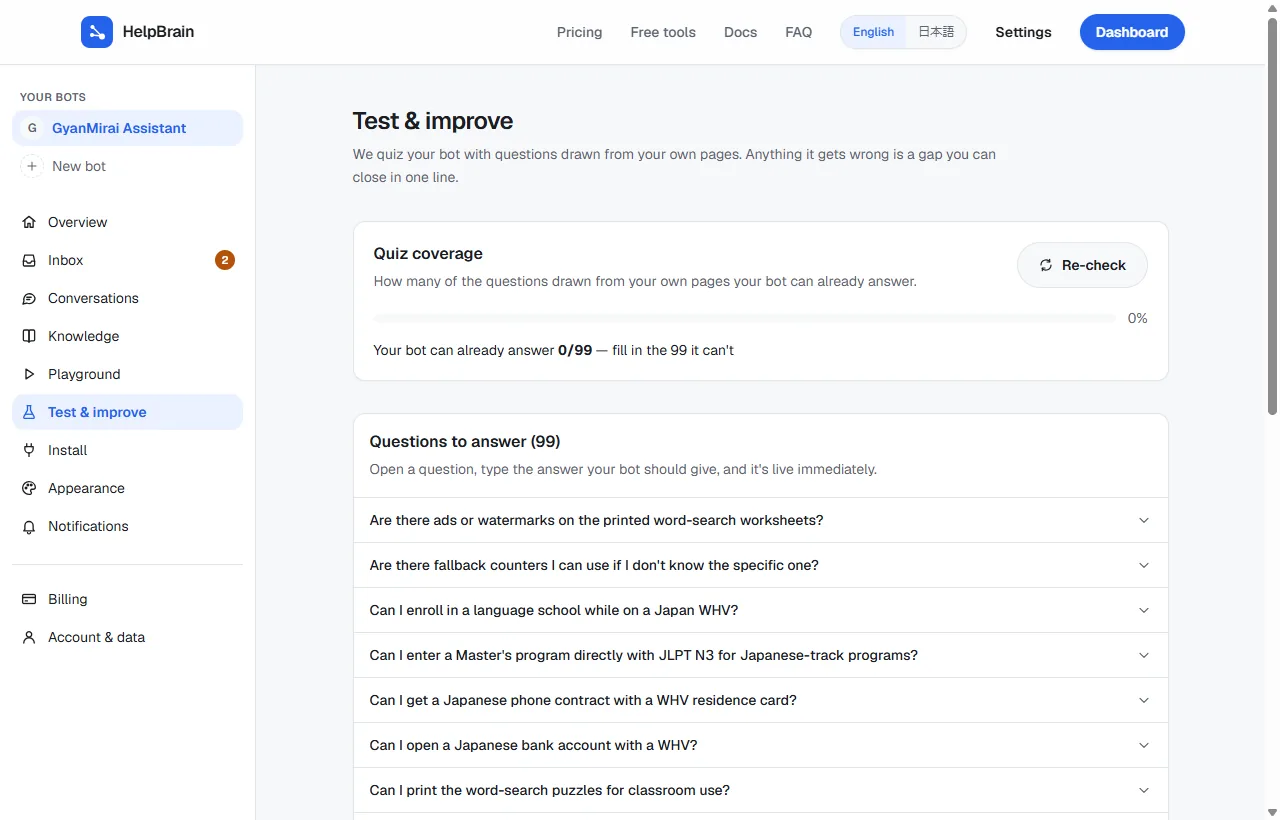Viewport: 1280px width, 820px height.
Task: Click the 0% coverage value
Action: coord(1137,318)
